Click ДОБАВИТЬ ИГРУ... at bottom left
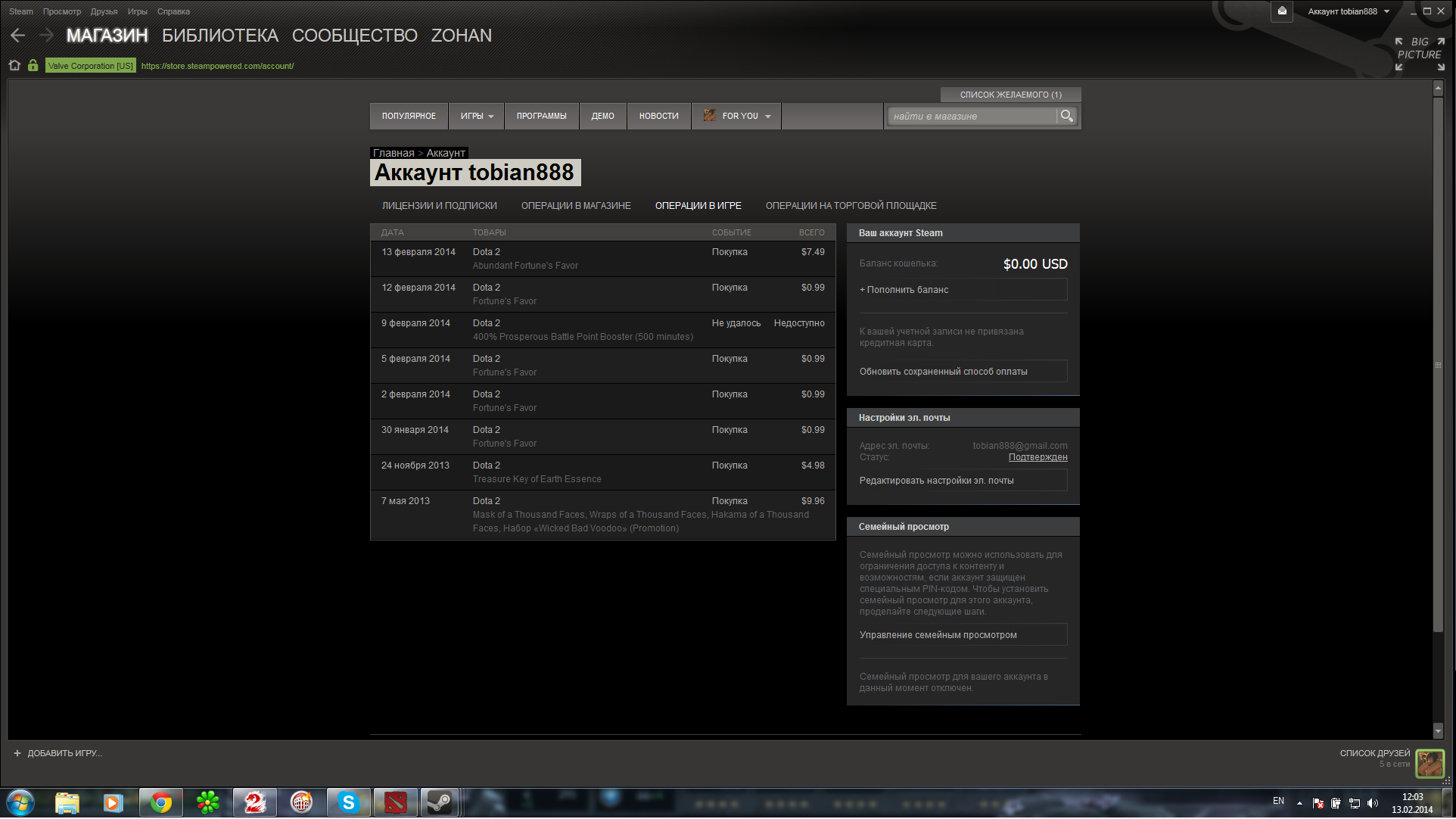Screen dimensions: 1456x819 tap(65, 754)
